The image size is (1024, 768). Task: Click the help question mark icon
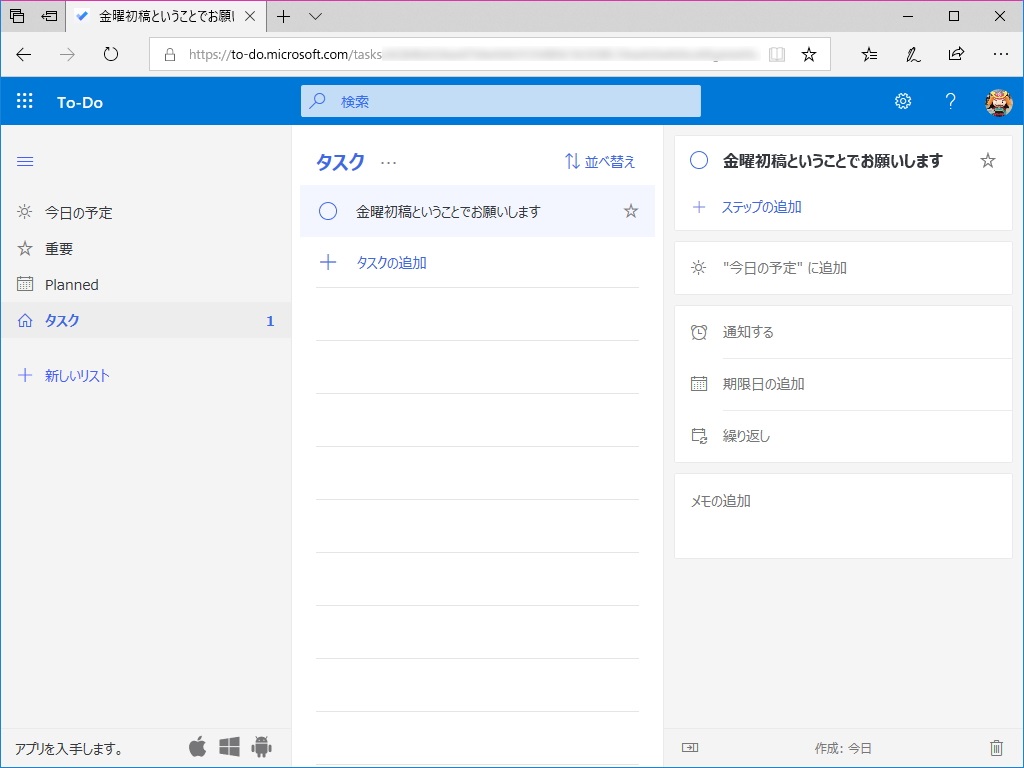[950, 101]
